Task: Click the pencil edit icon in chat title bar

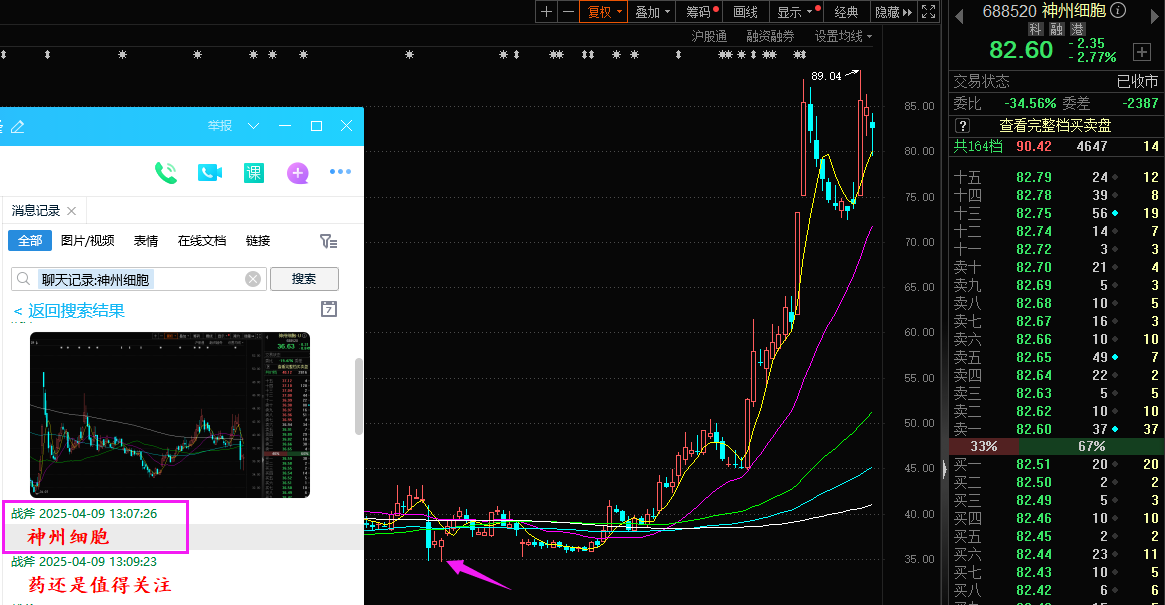Action: point(18,126)
